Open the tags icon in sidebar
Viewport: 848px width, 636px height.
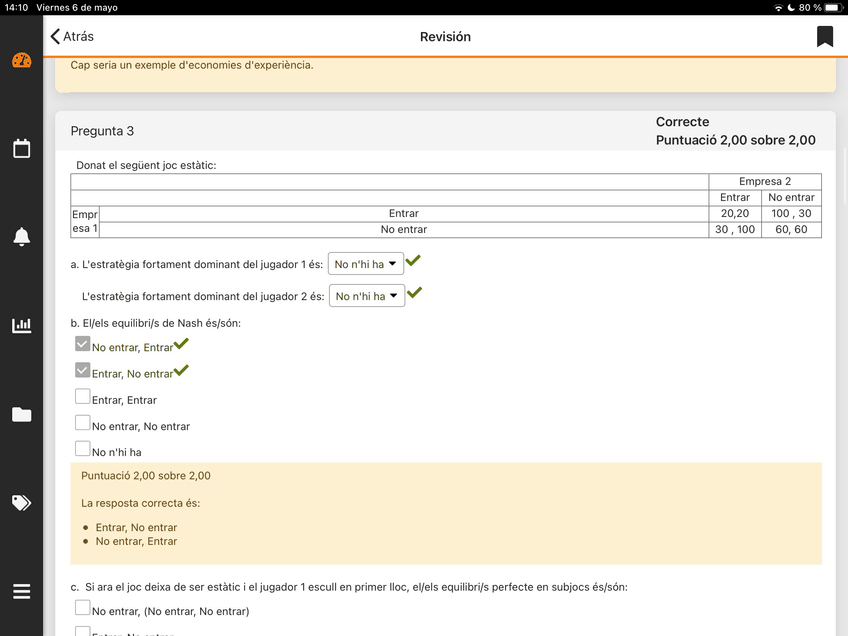tap(21, 502)
